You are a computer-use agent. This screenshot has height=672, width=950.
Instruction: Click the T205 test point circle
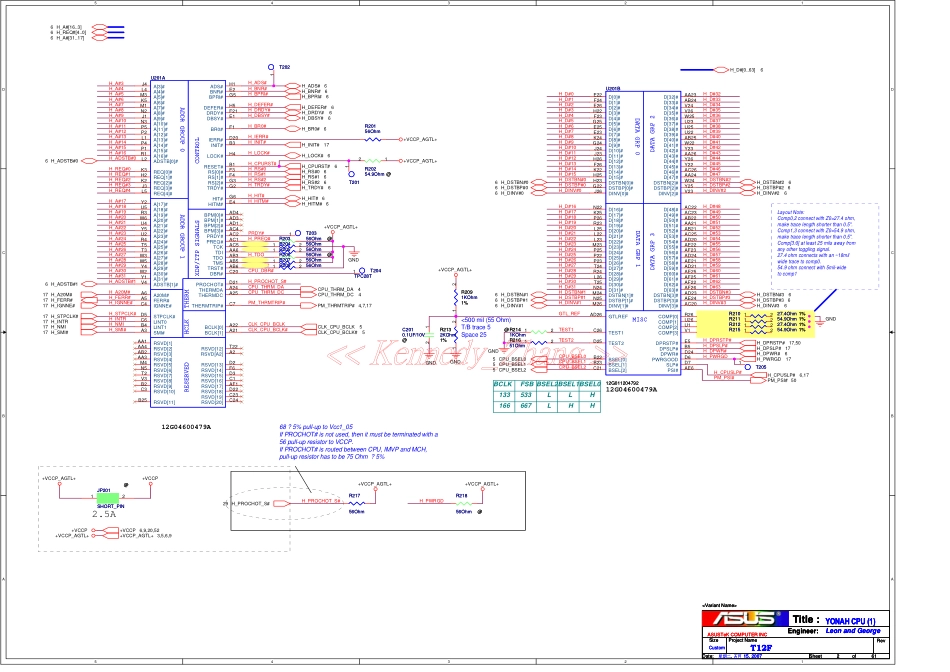click(x=747, y=367)
